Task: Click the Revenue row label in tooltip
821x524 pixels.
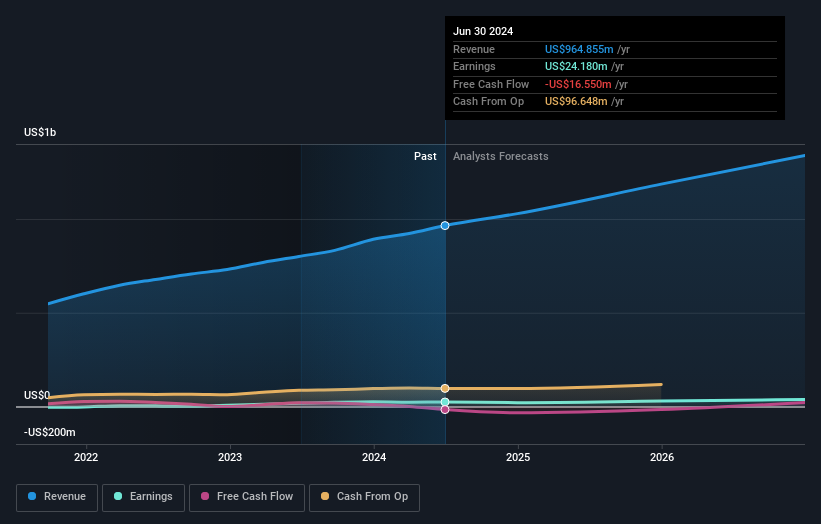Action: 474,49
